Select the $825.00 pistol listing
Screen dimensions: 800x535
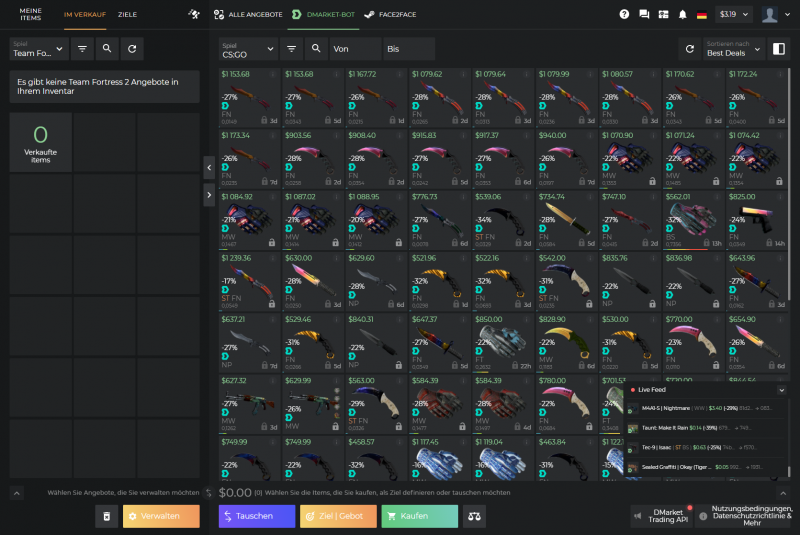[757, 220]
